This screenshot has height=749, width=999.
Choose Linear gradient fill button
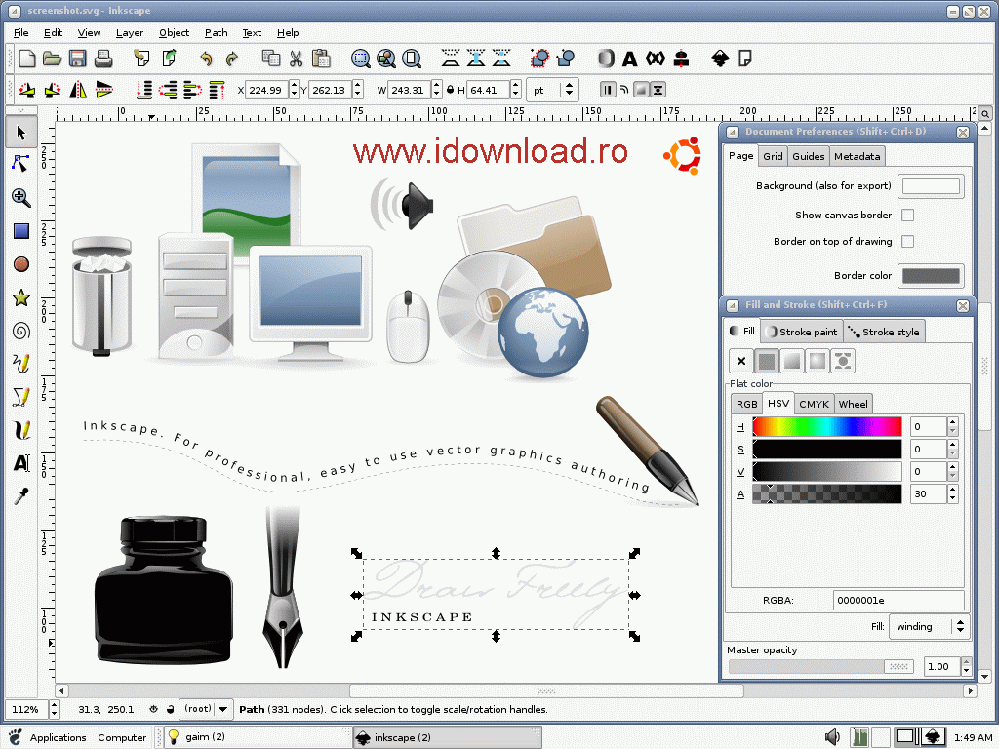792,361
